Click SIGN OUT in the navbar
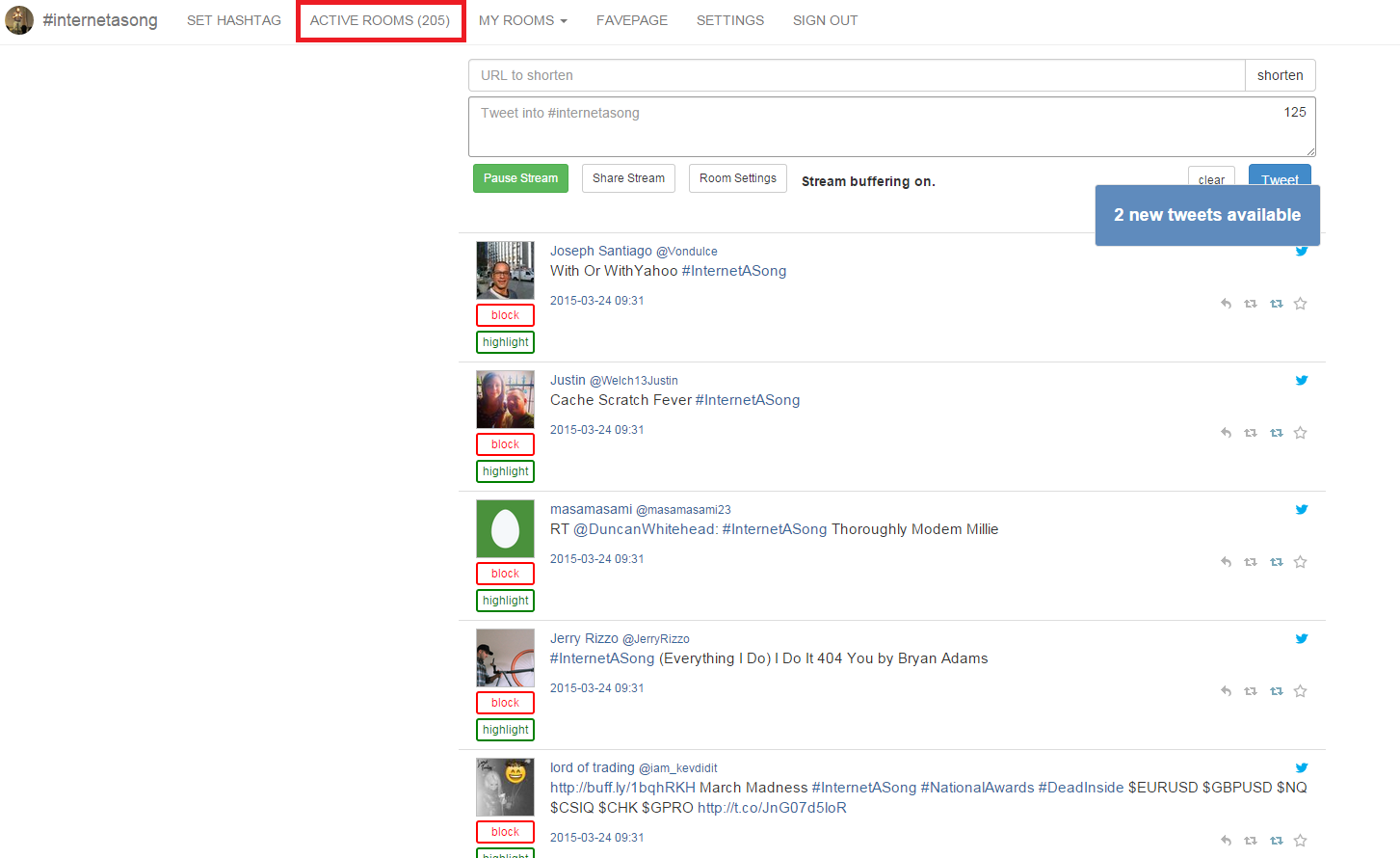Image resolution: width=1400 pixels, height=858 pixels. tap(826, 20)
